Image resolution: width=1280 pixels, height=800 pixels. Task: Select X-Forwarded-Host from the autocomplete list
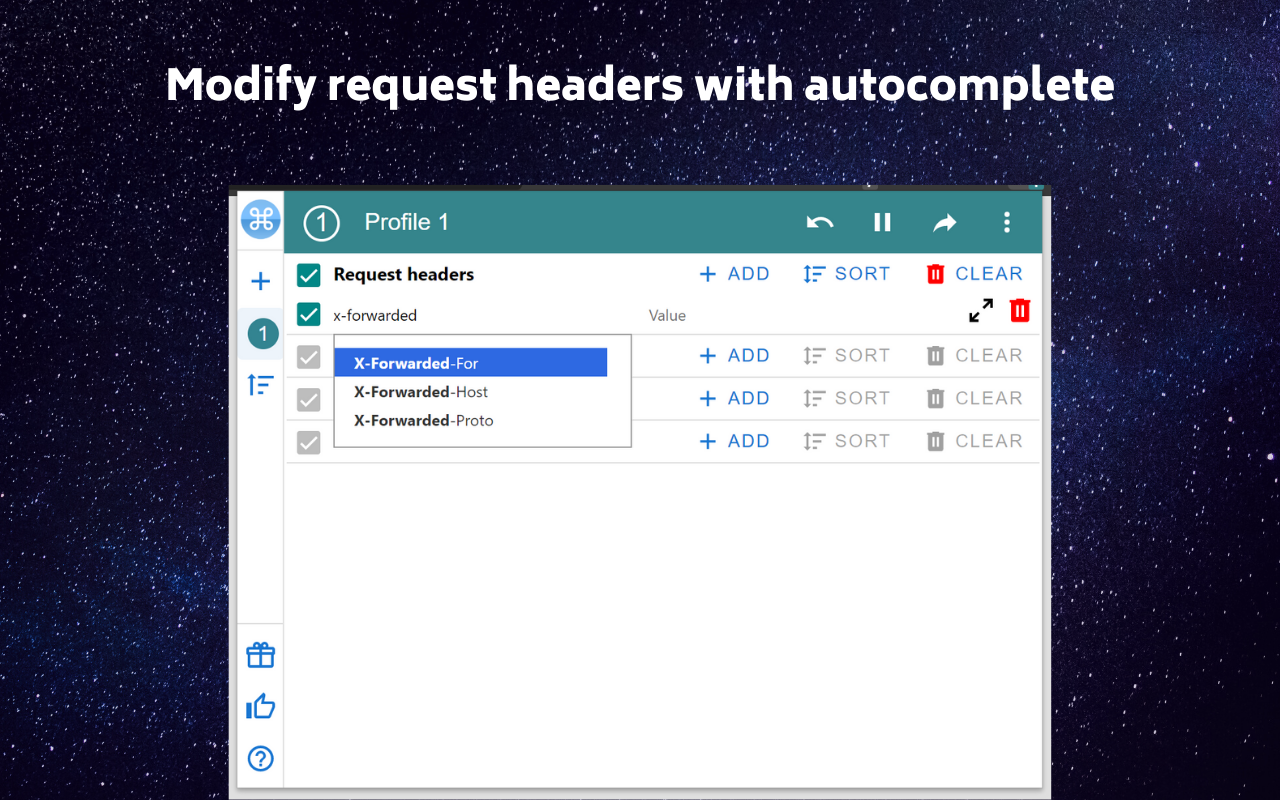(x=420, y=392)
